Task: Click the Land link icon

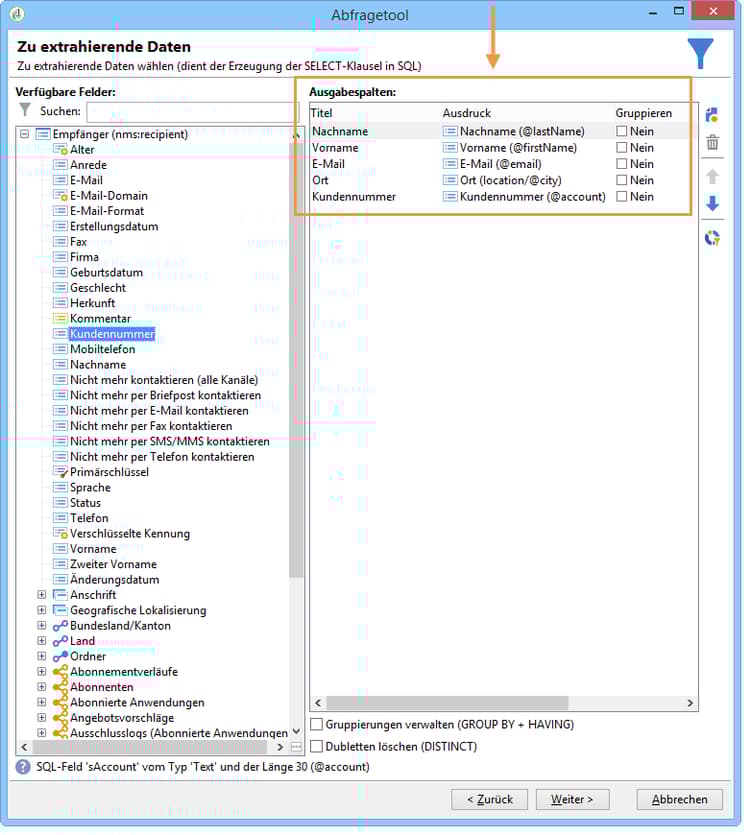Action: tap(60, 641)
